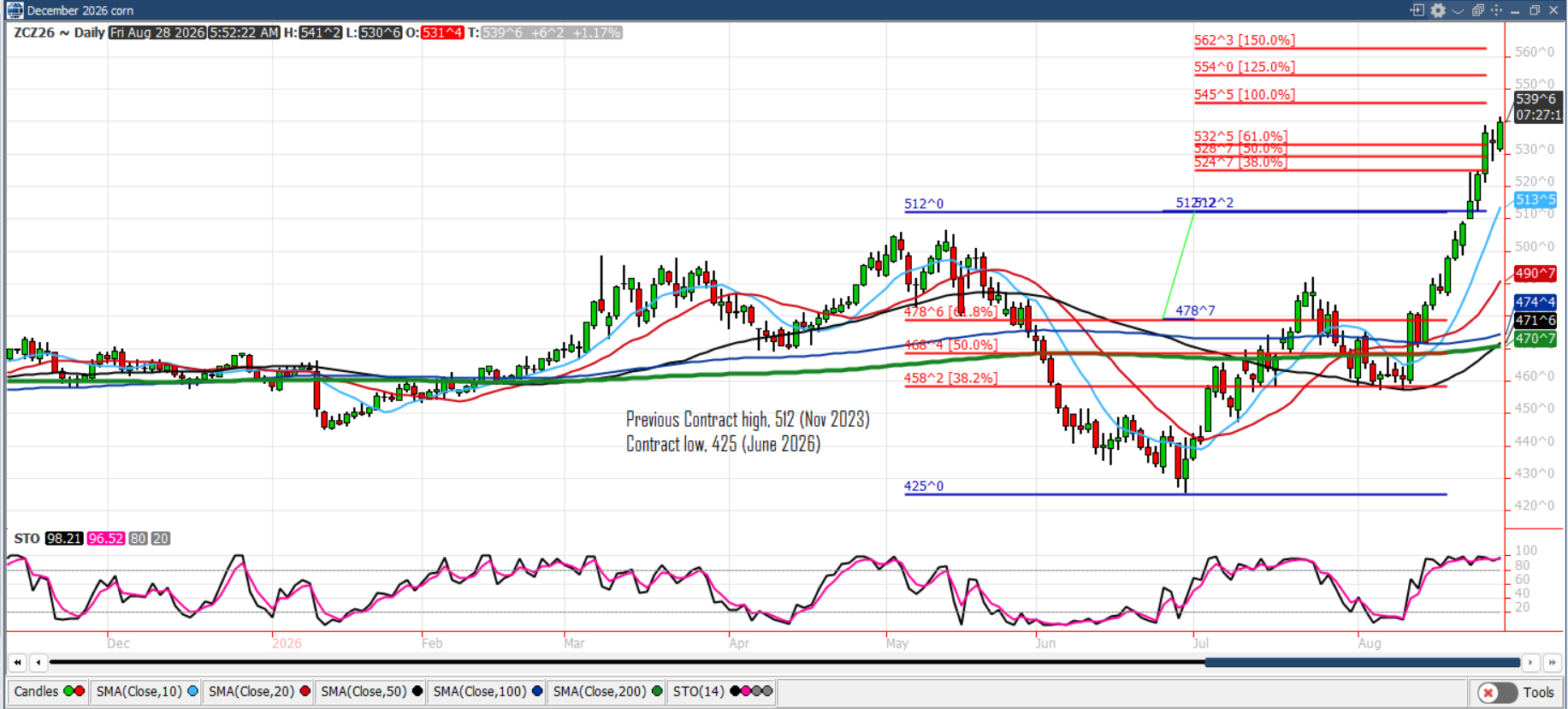Click the 554^0 [125.0%] Fibonacci label

tap(1245, 67)
